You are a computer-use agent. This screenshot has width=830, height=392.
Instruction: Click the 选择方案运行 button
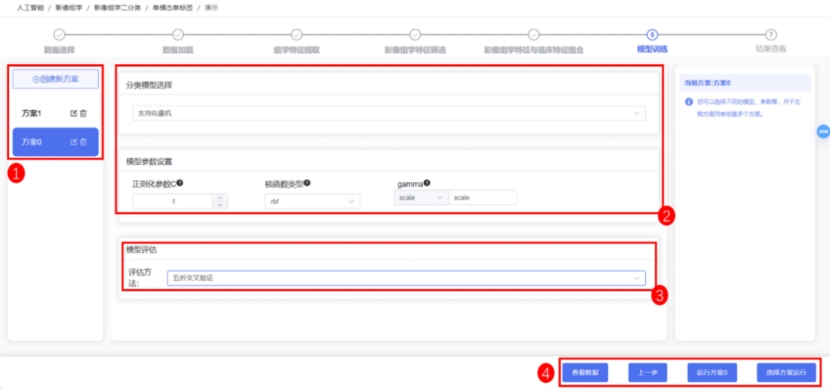tap(786, 372)
